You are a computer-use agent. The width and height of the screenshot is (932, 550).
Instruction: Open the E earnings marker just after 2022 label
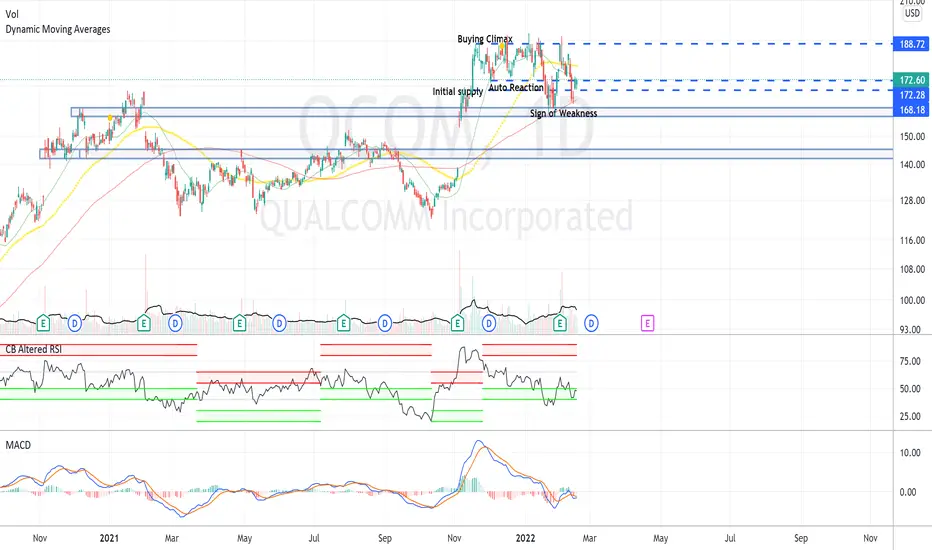(559, 323)
